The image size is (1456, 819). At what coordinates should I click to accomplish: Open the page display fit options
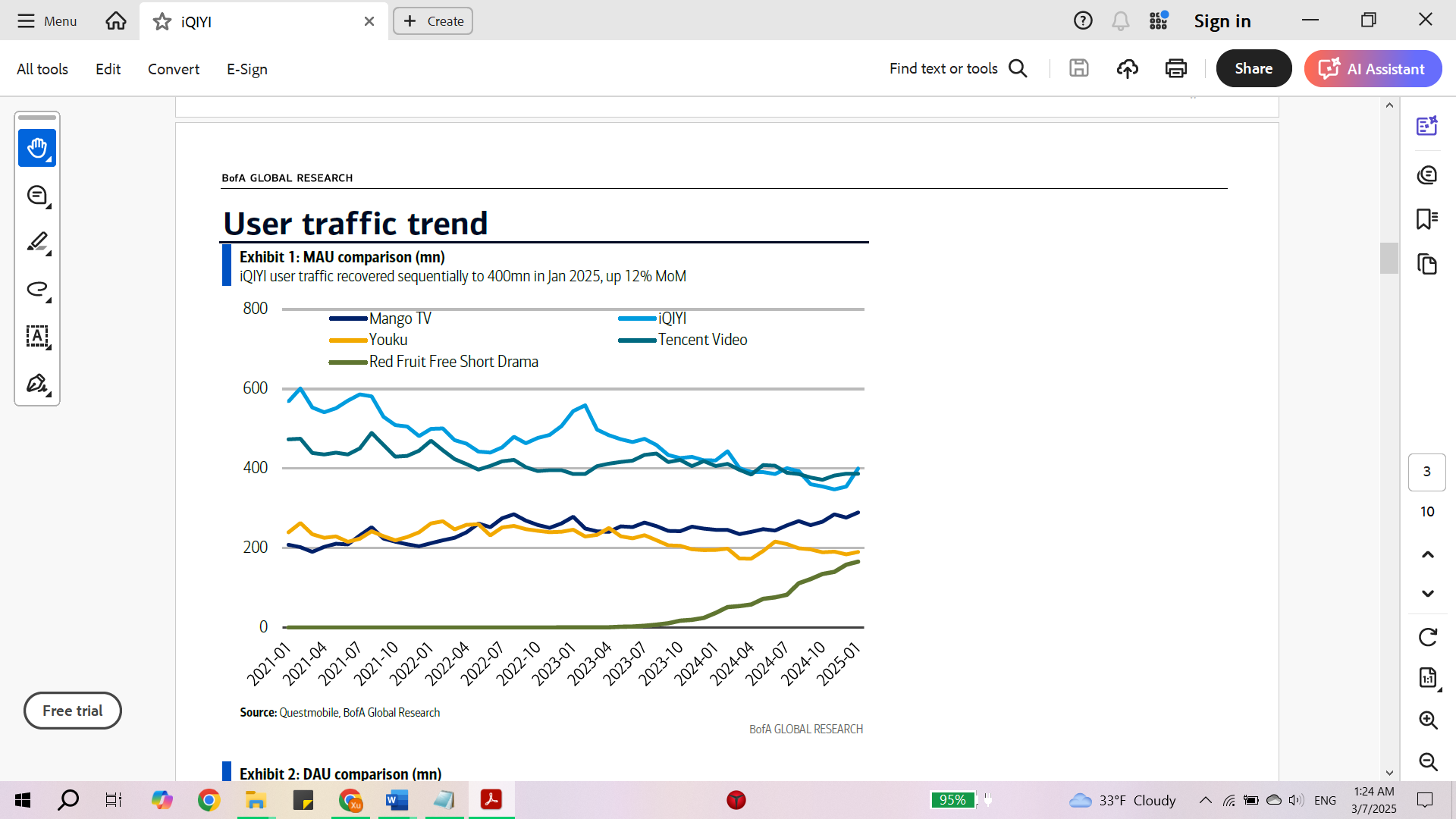1428,678
